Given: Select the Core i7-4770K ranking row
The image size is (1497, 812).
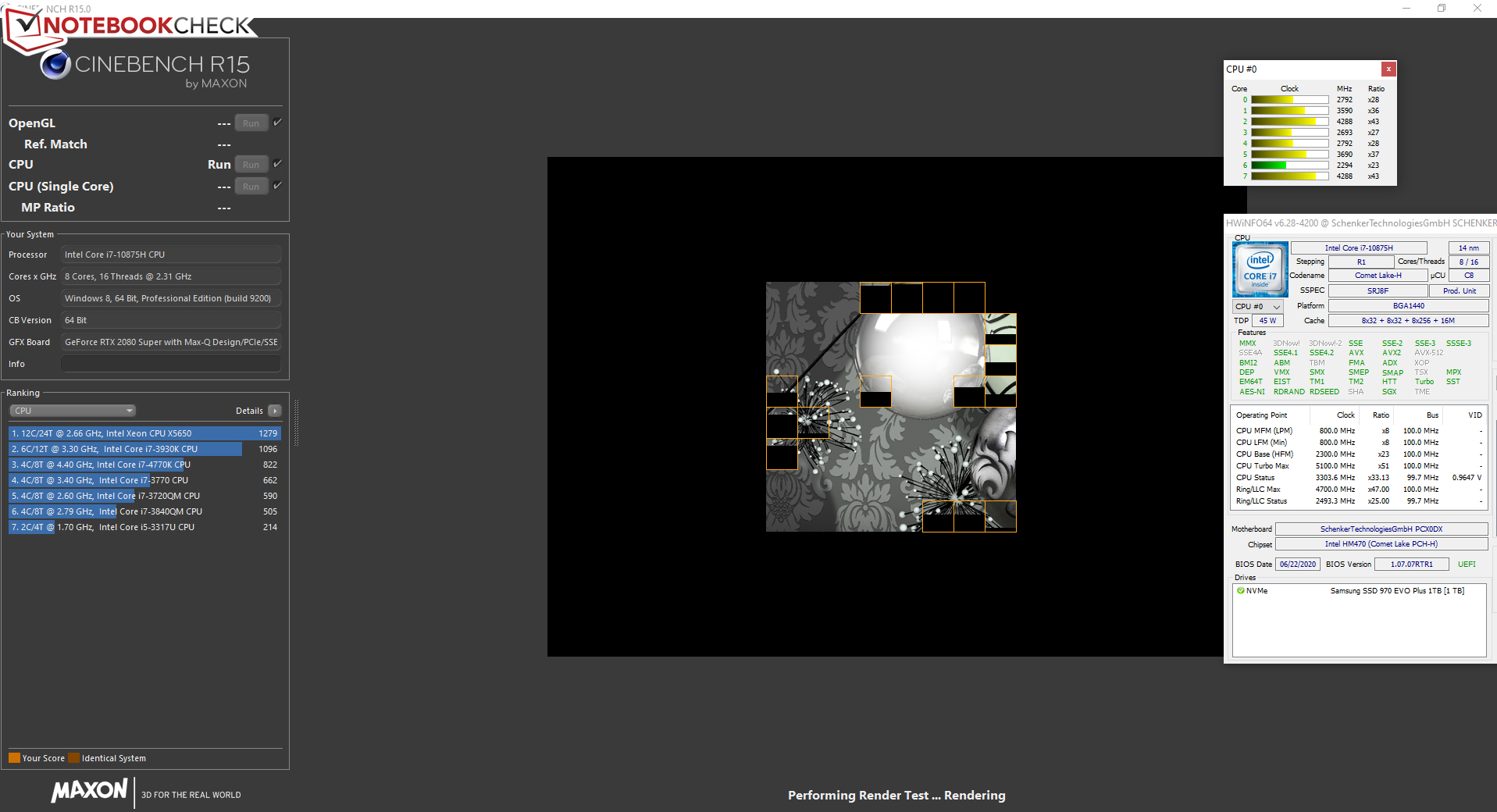Looking at the screenshot, I should (144, 465).
